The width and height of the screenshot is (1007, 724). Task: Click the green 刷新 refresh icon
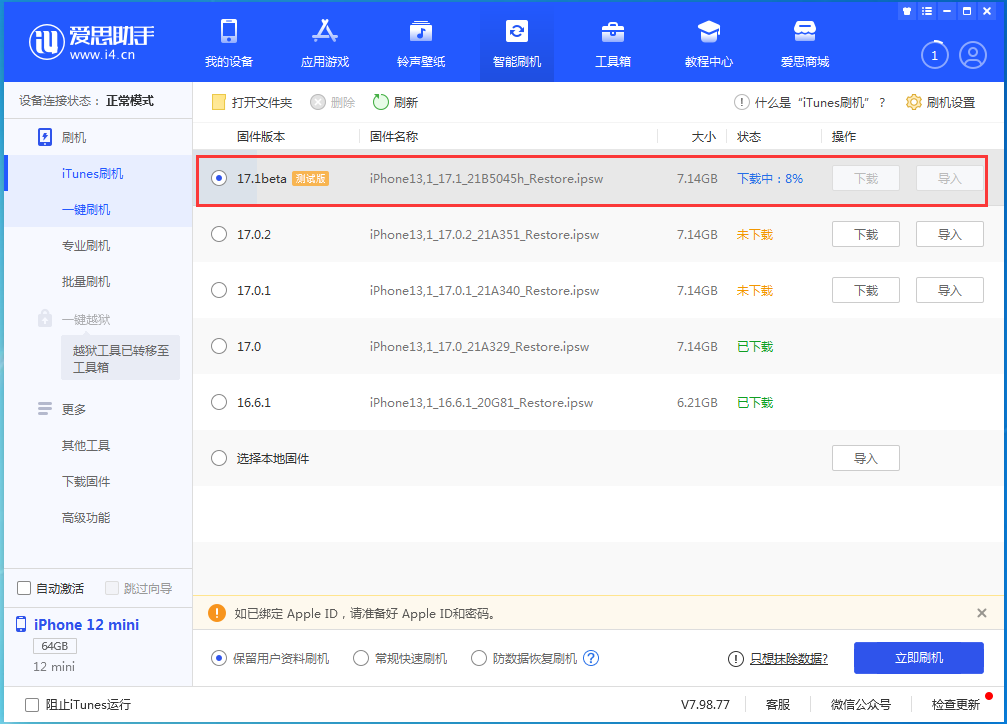(381, 102)
